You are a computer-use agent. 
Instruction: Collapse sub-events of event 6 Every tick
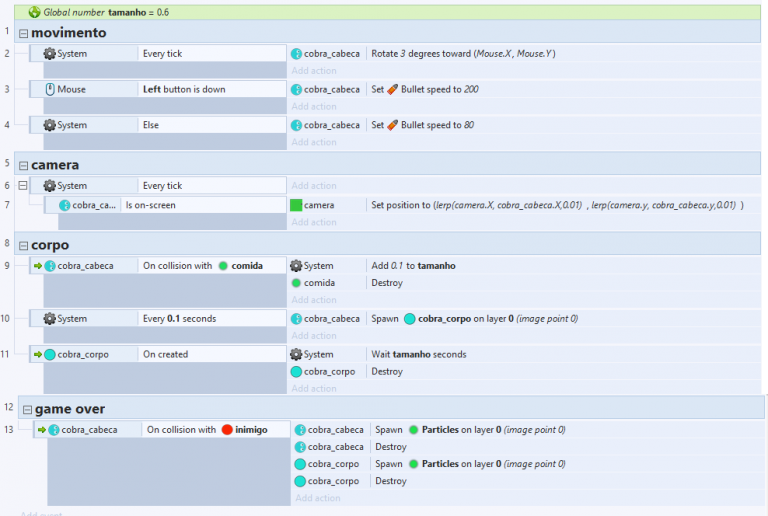[24, 186]
